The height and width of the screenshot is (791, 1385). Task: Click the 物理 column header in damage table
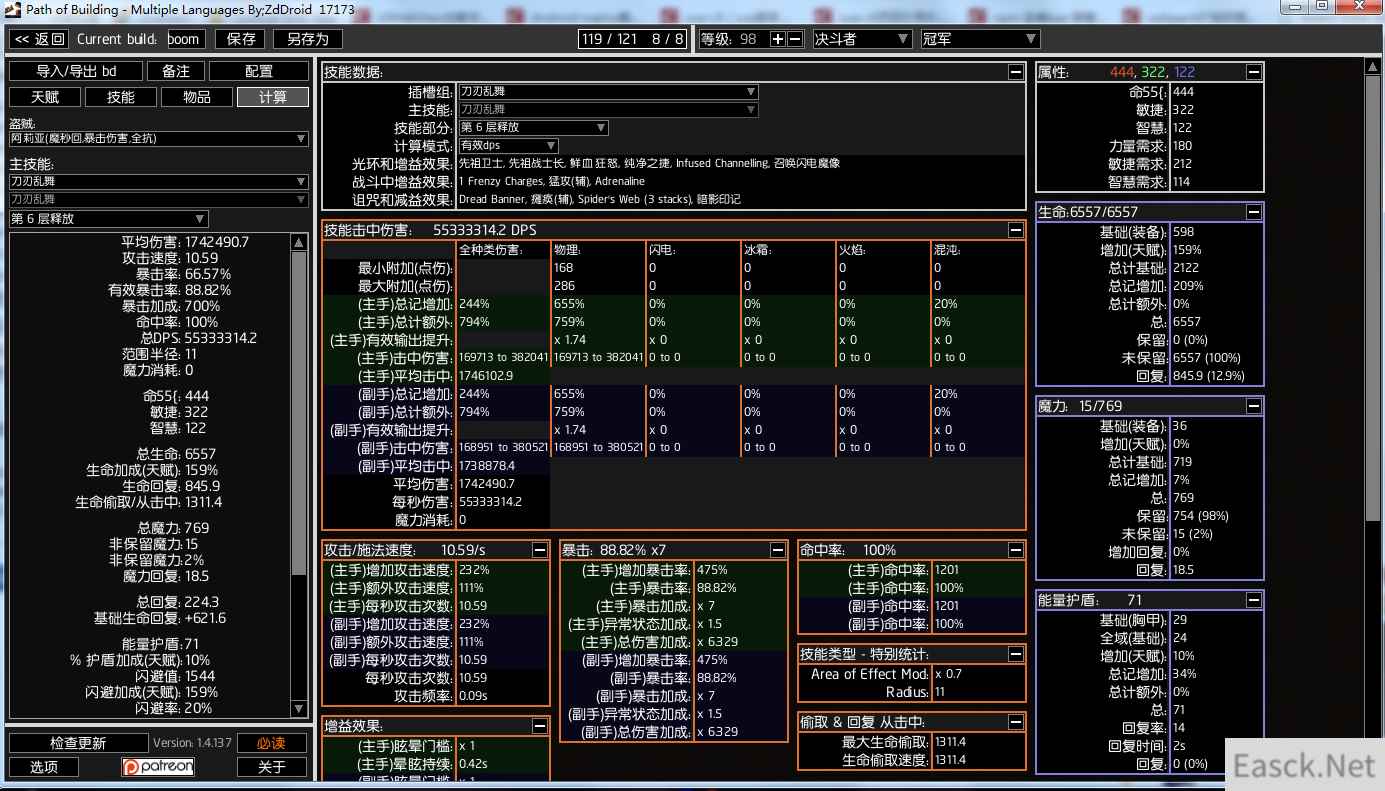coord(567,249)
